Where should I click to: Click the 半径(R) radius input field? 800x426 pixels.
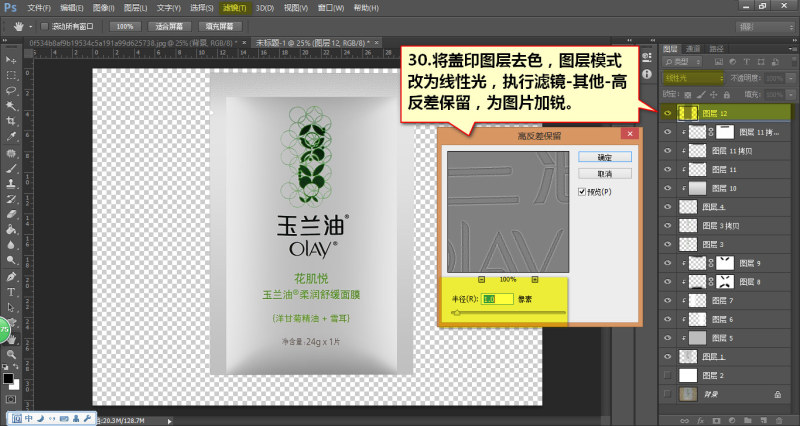pyautogui.click(x=497, y=299)
